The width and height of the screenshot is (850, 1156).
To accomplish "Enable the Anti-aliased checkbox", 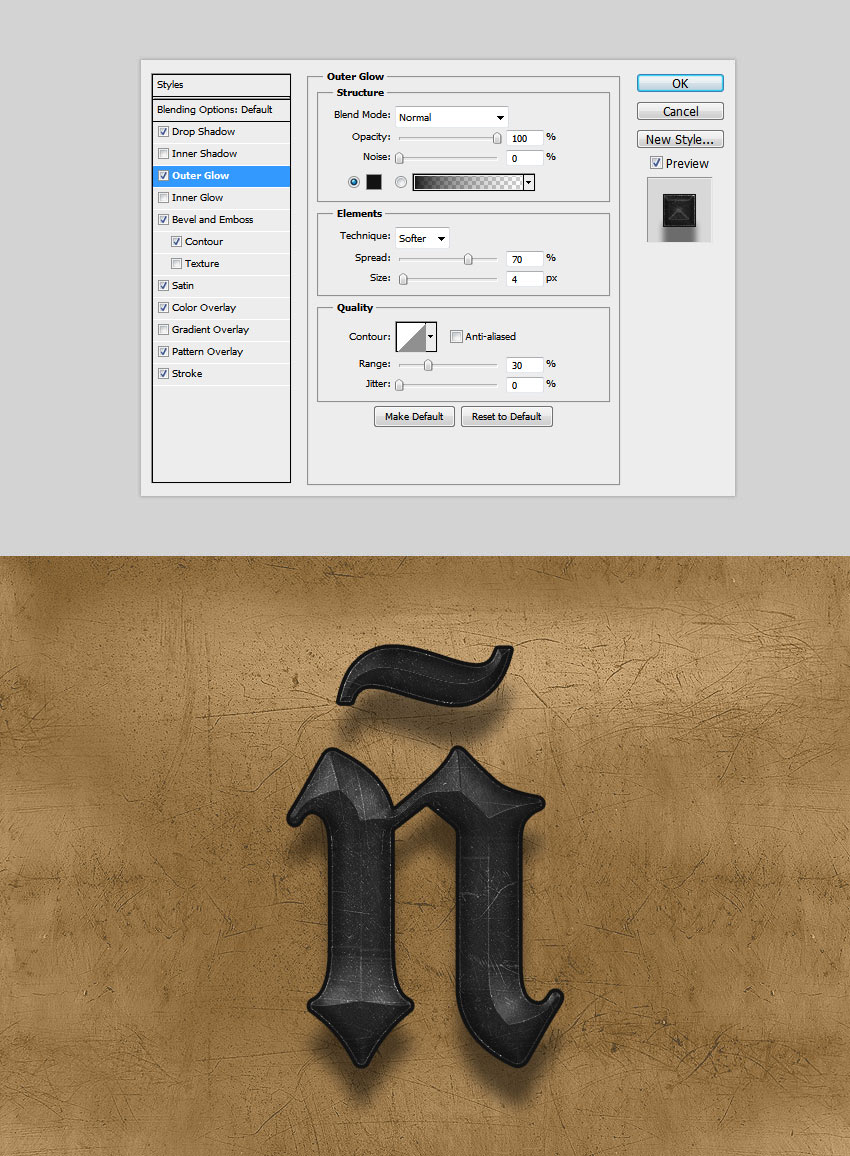I will pos(456,336).
